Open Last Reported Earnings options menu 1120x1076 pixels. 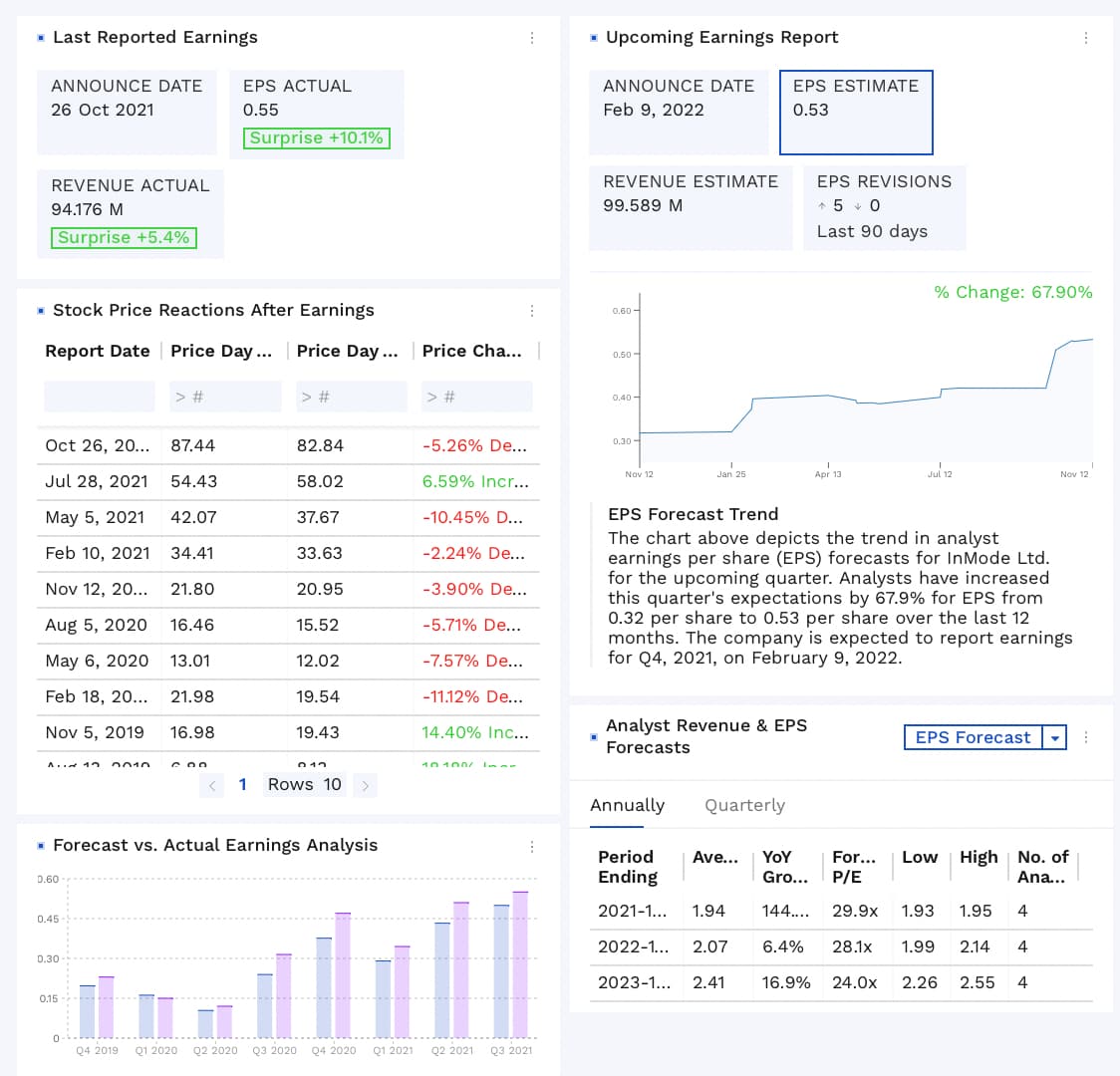(x=532, y=38)
